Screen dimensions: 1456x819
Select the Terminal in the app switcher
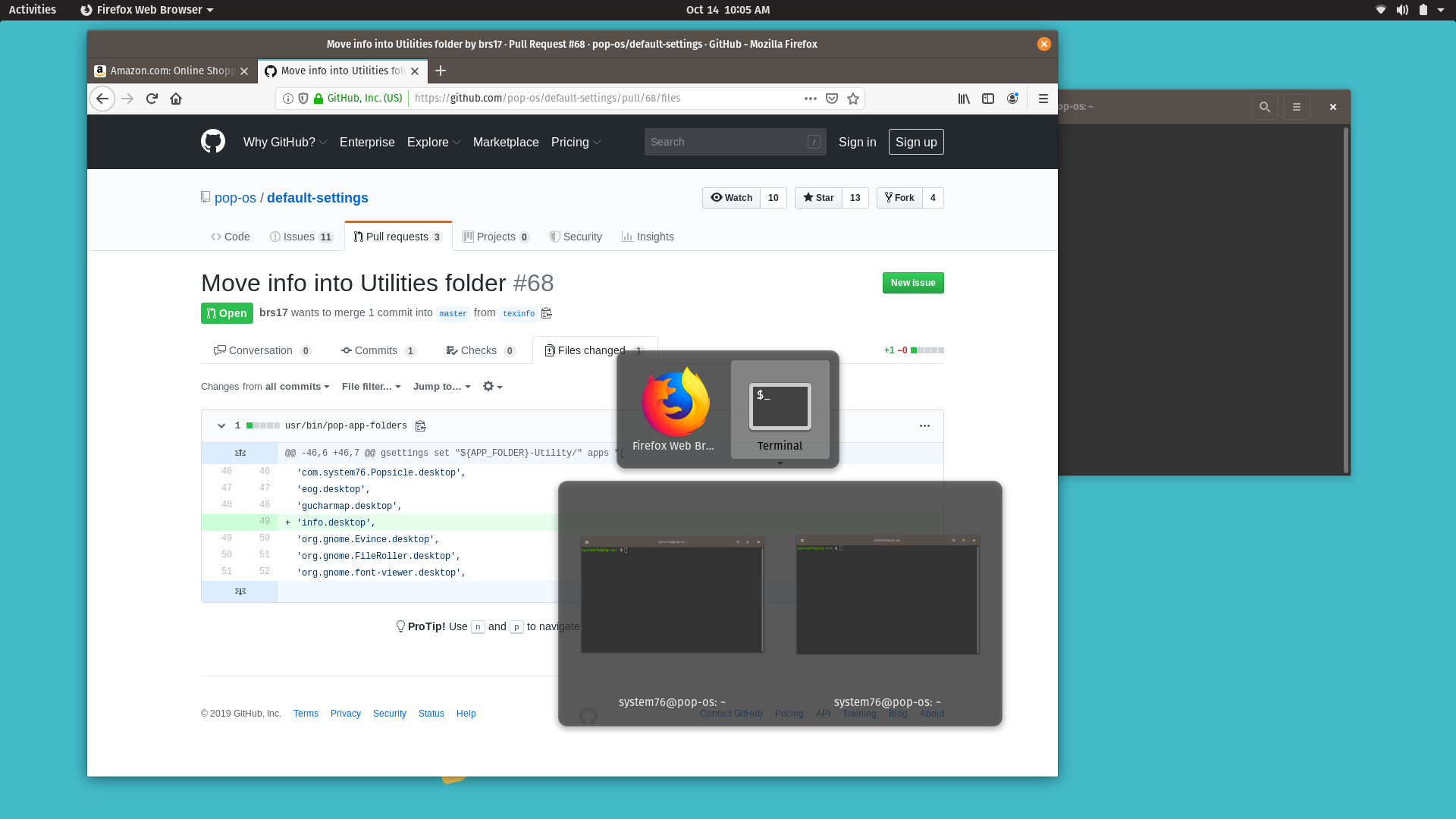click(780, 409)
